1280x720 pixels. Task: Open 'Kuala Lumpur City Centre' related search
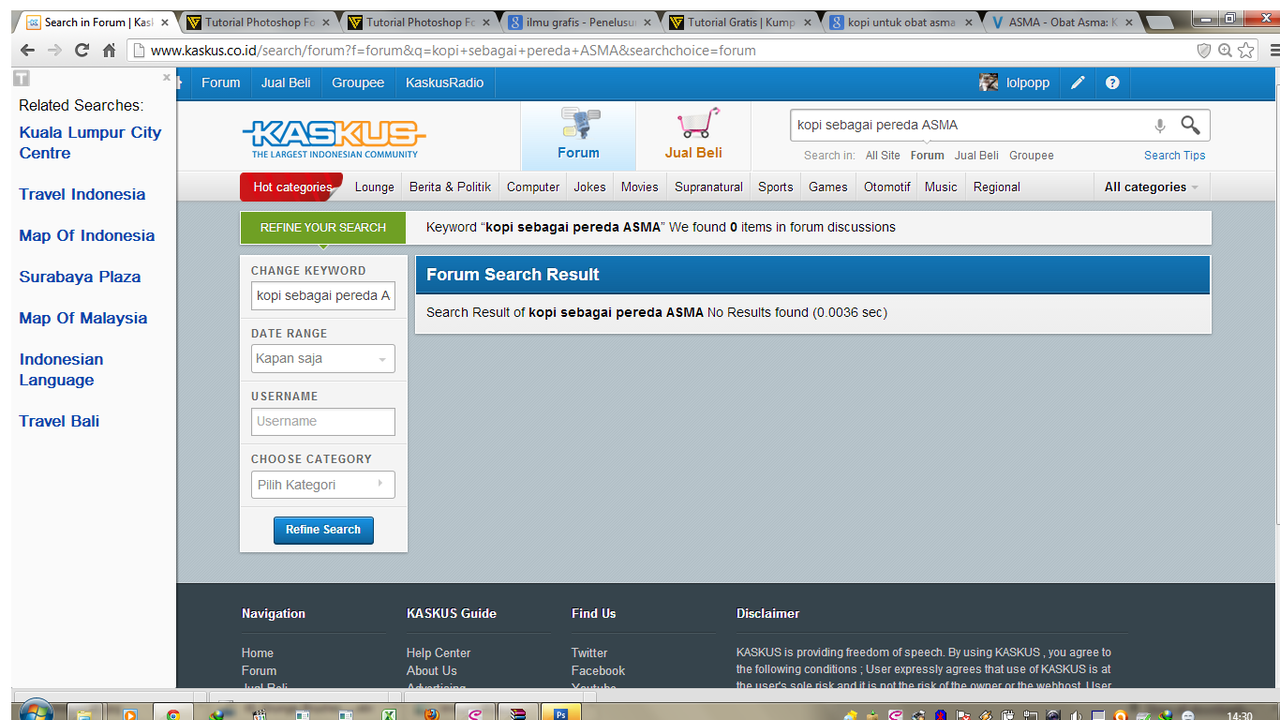point(90,143)
